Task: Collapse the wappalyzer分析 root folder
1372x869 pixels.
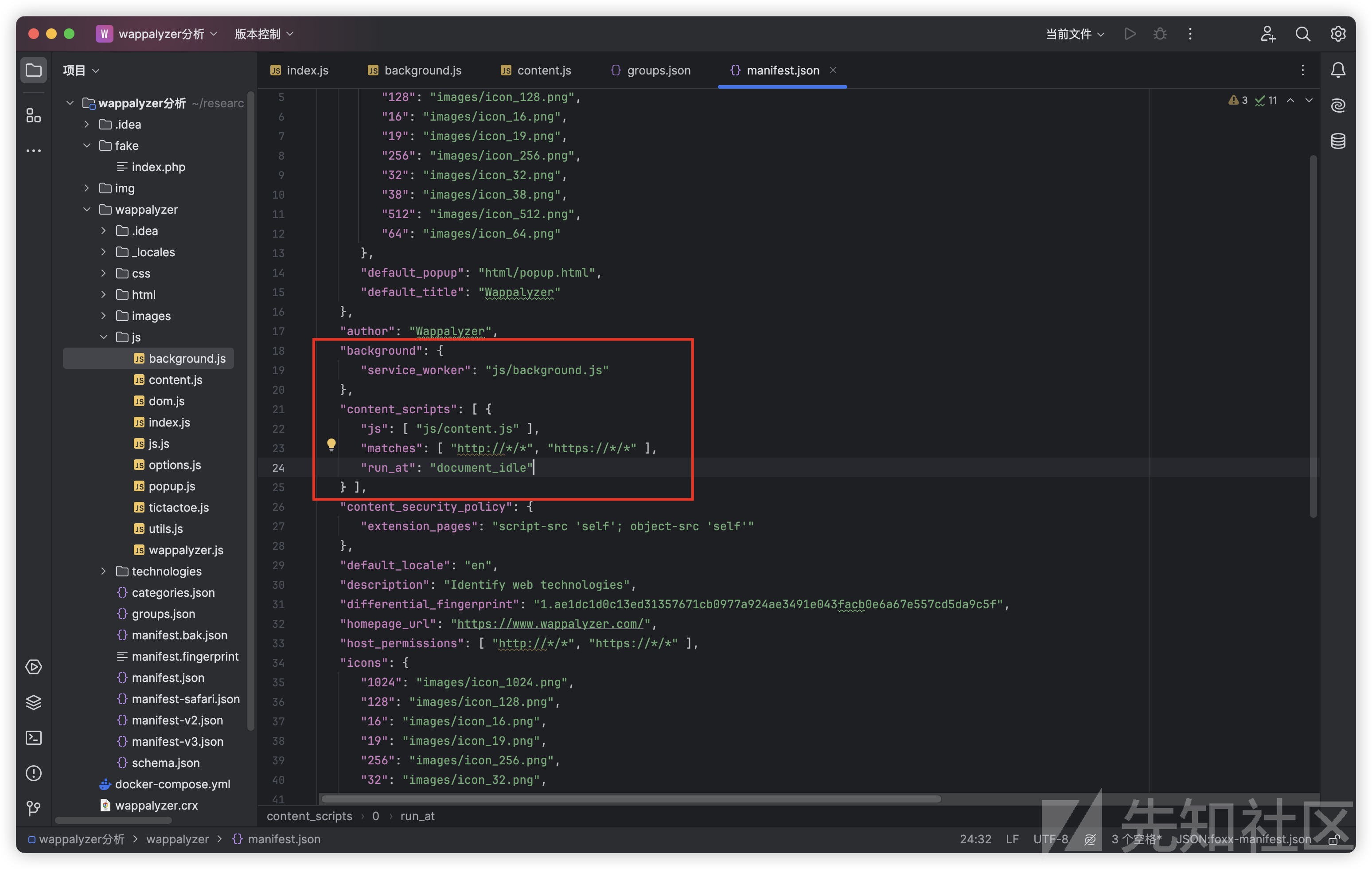Action: coord(70,103)
